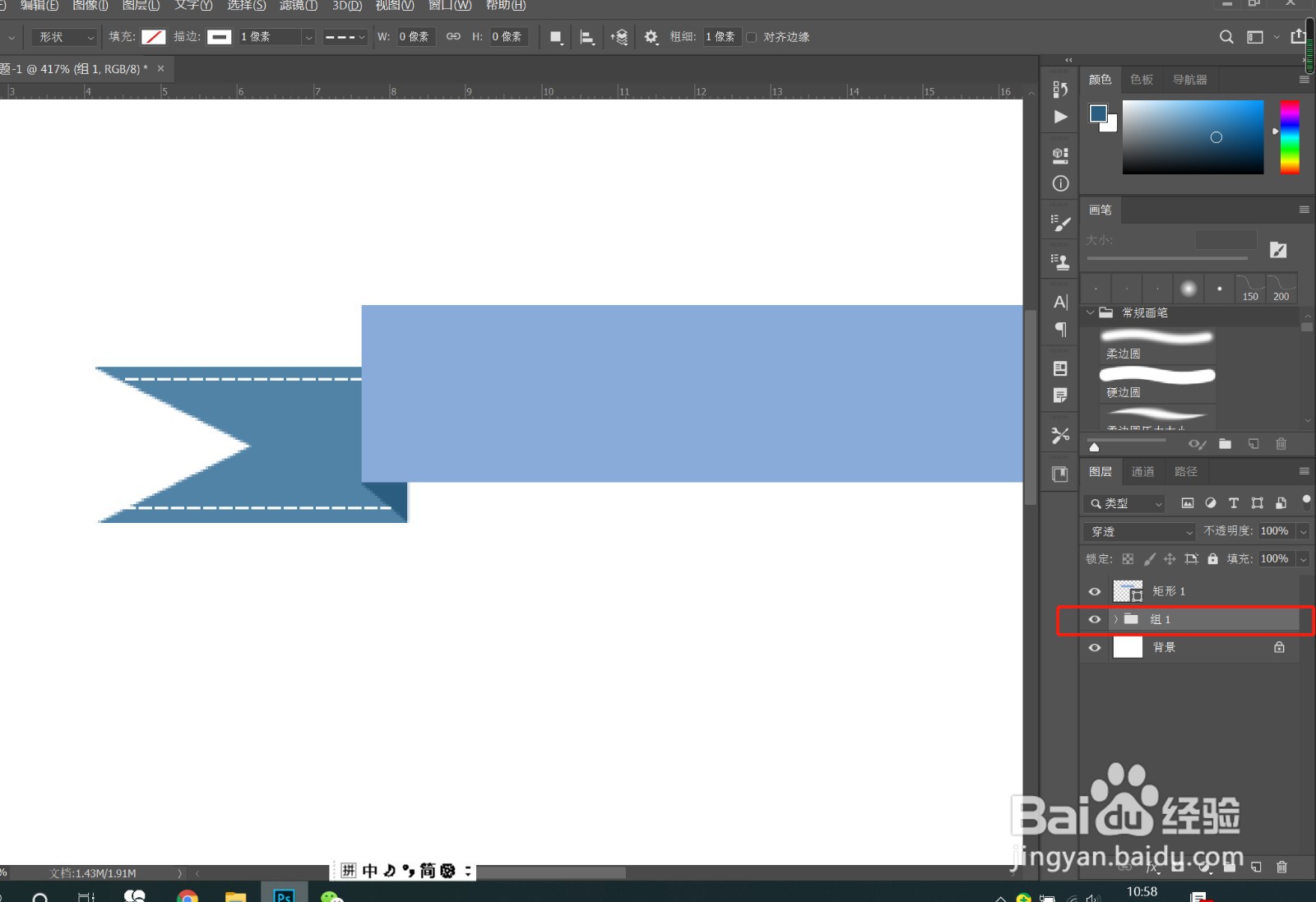Filter layers by smart object type
The image size is (1316, 902).
[x=1281, y=503]
